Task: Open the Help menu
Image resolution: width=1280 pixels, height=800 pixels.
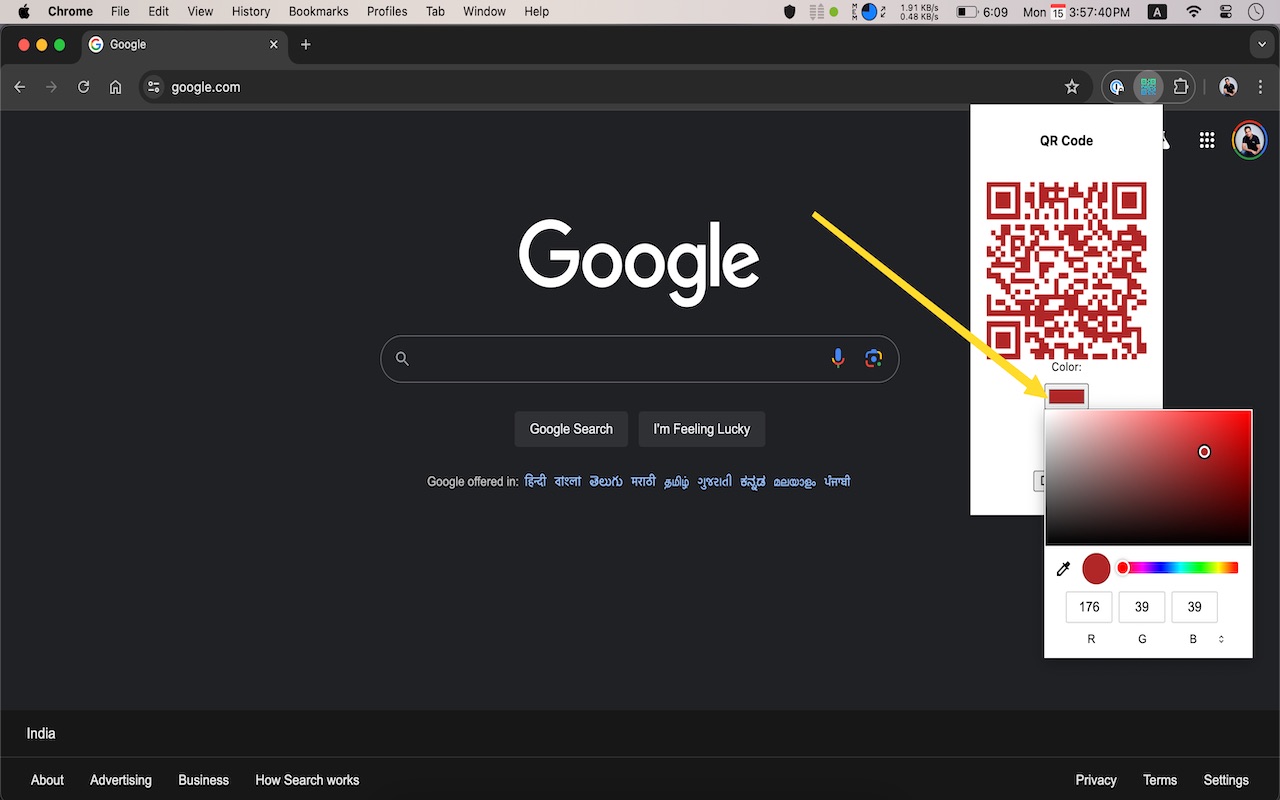Action: (x=537, y=12)
